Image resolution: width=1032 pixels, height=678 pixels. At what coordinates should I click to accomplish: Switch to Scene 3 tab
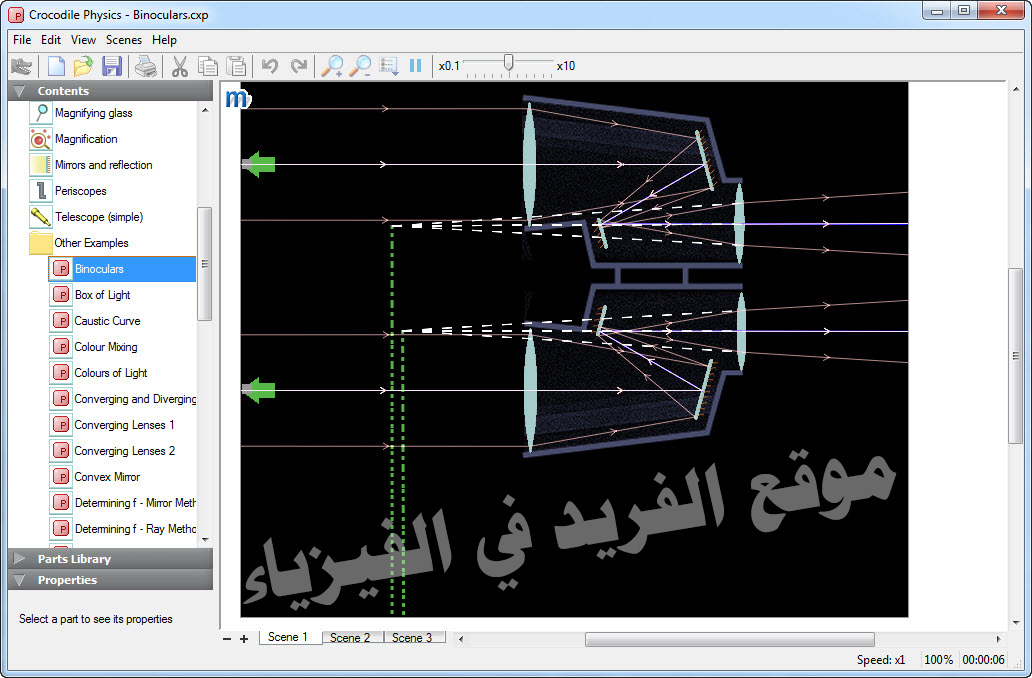(412, 638)
